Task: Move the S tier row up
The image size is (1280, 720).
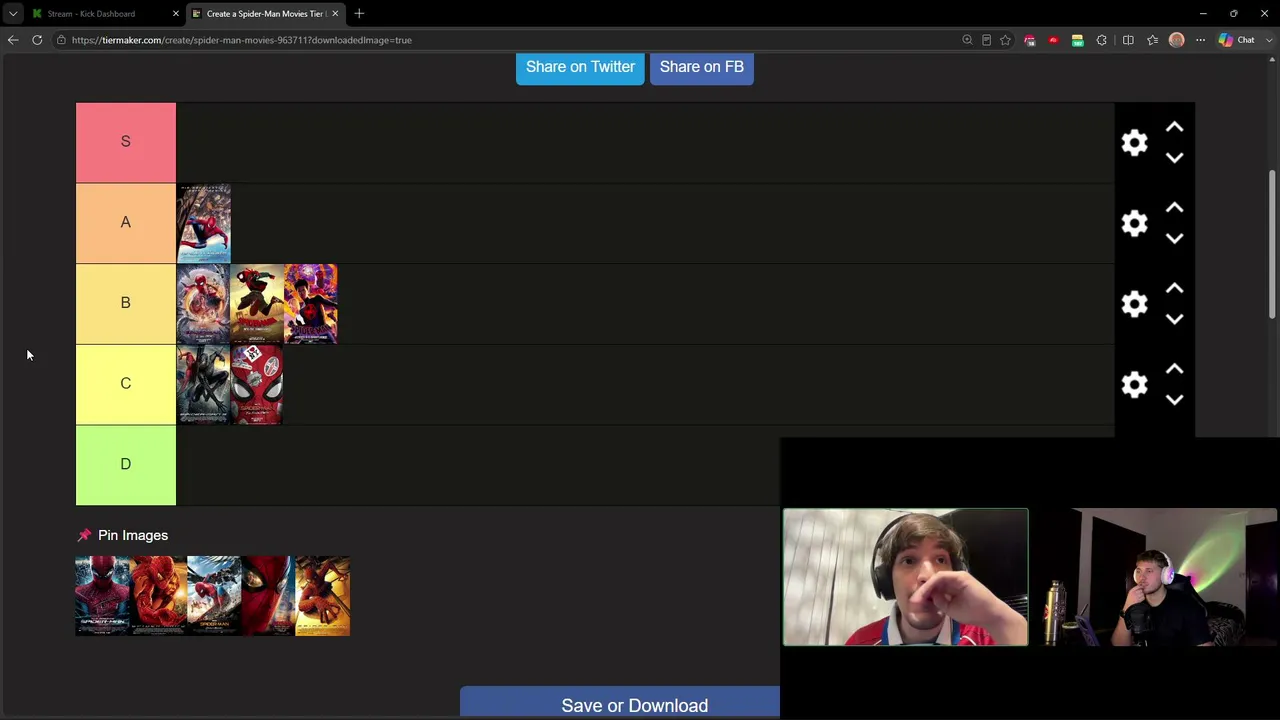Action: click(1175, 128)
